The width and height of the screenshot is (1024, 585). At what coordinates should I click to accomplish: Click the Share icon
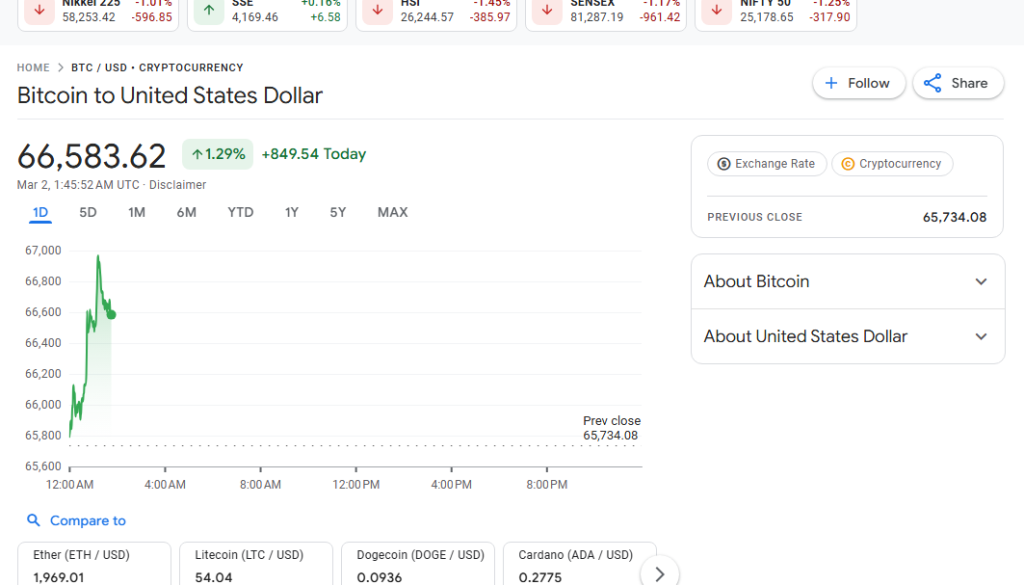pyautogui.click(x=932, y=83)
